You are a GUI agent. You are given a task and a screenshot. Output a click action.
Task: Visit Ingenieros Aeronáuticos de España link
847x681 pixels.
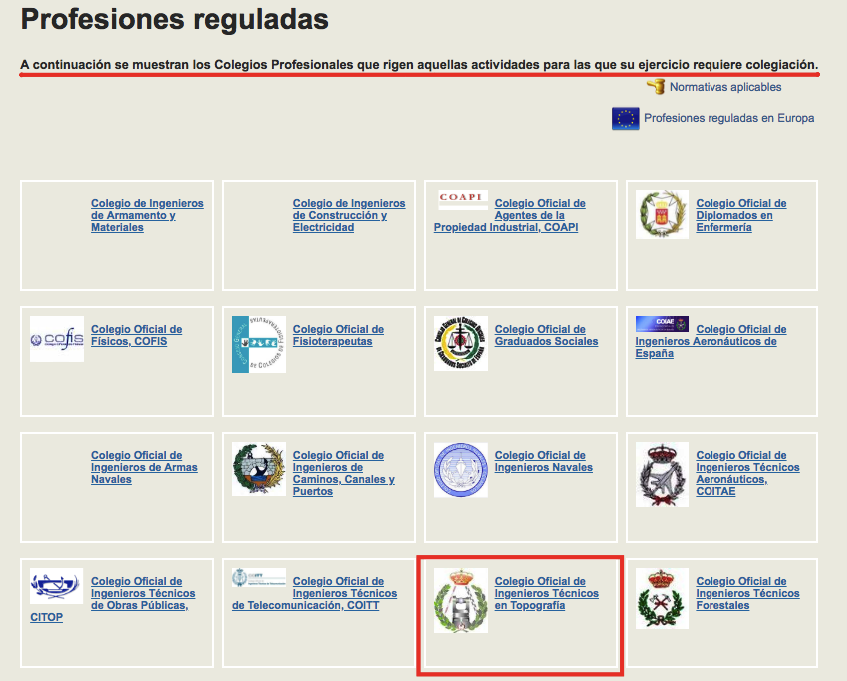pos(711,341)
